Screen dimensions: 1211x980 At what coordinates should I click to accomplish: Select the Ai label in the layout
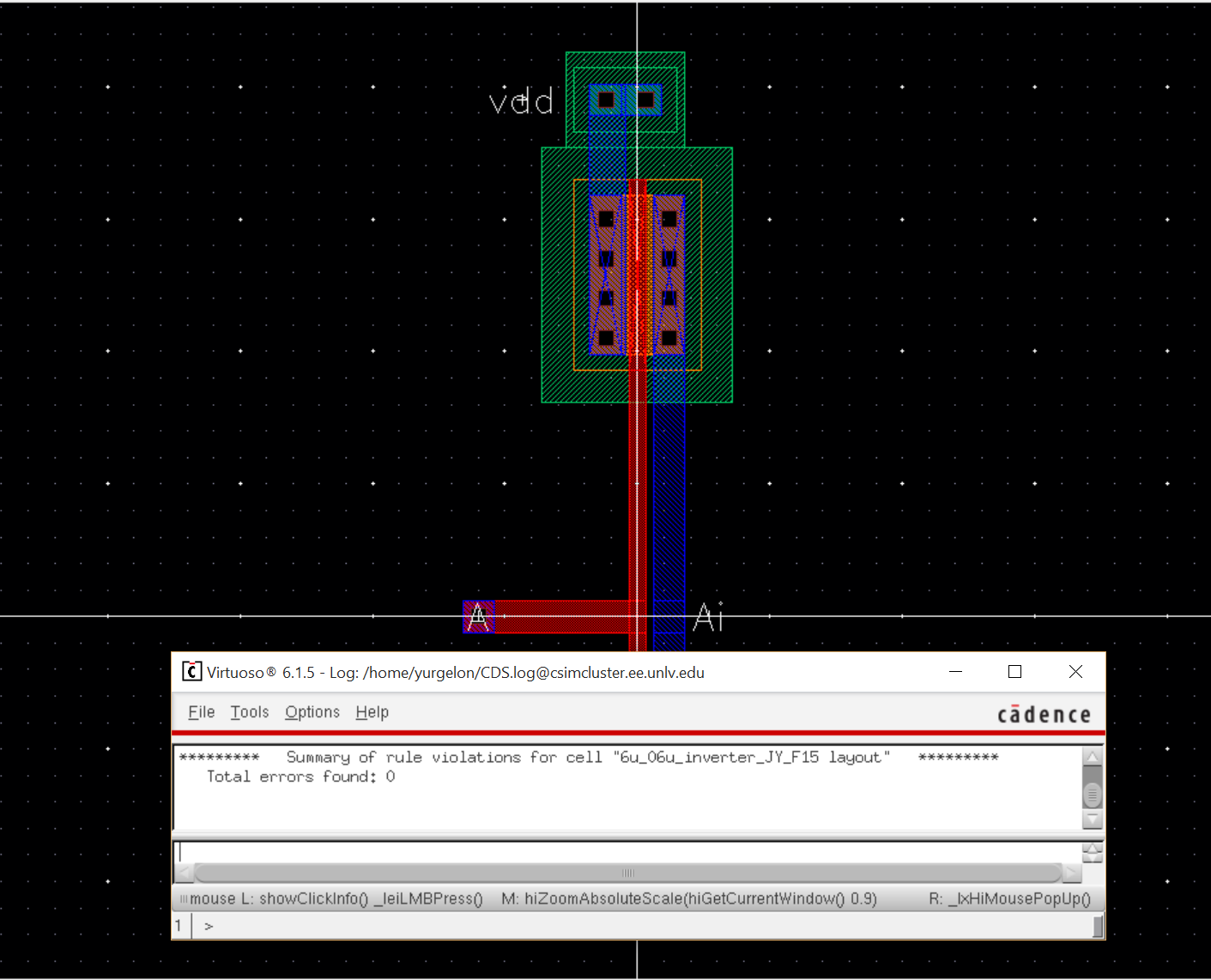point(708,617)
